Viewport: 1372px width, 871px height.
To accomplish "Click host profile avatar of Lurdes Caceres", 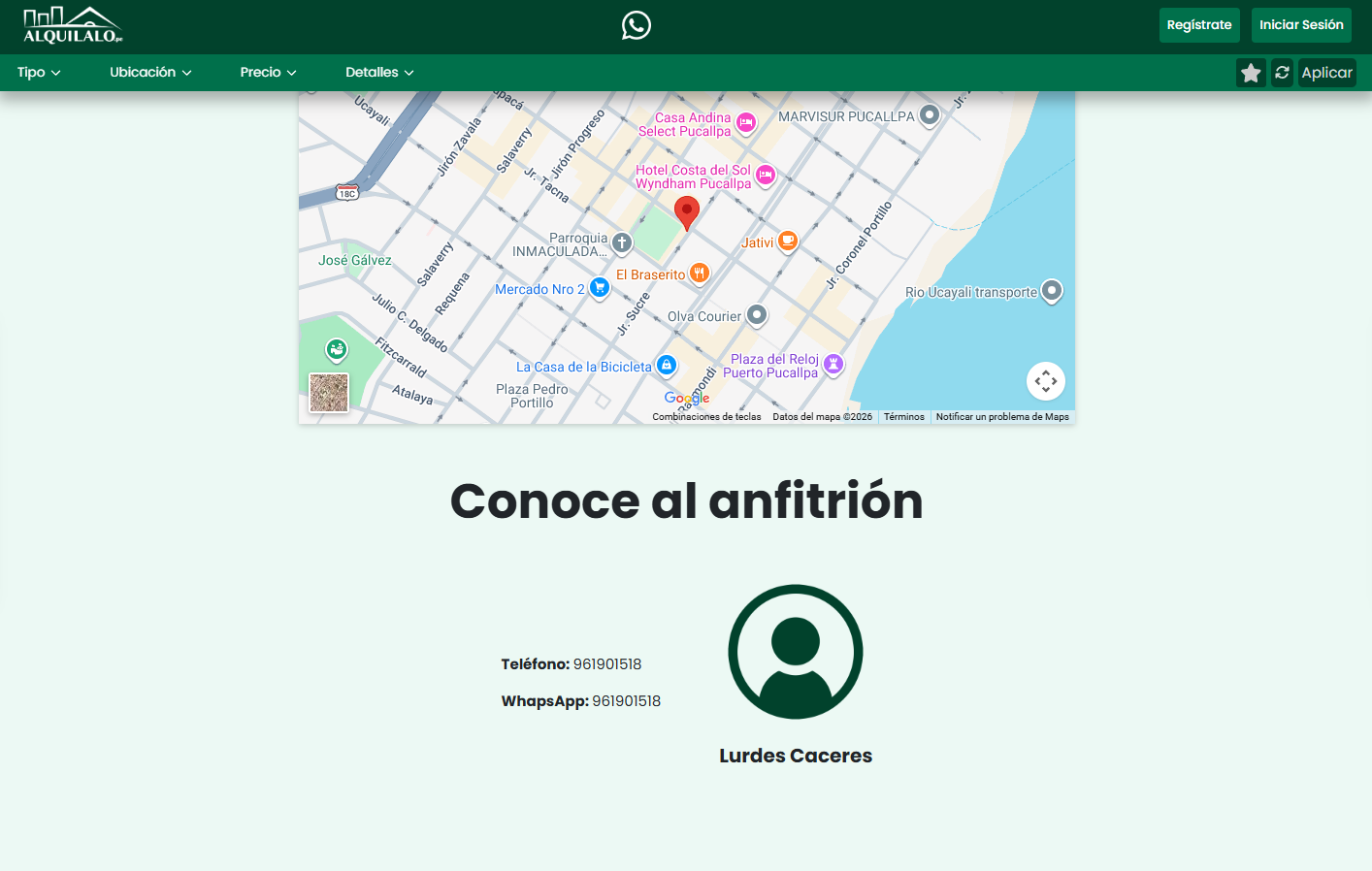I will (x=796, y=652).
